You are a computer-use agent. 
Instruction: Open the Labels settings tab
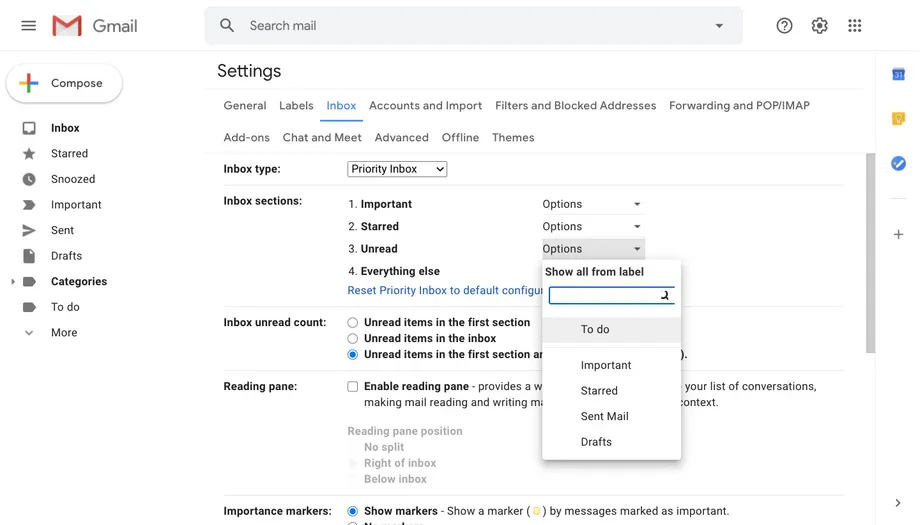[x=296, y=106]
